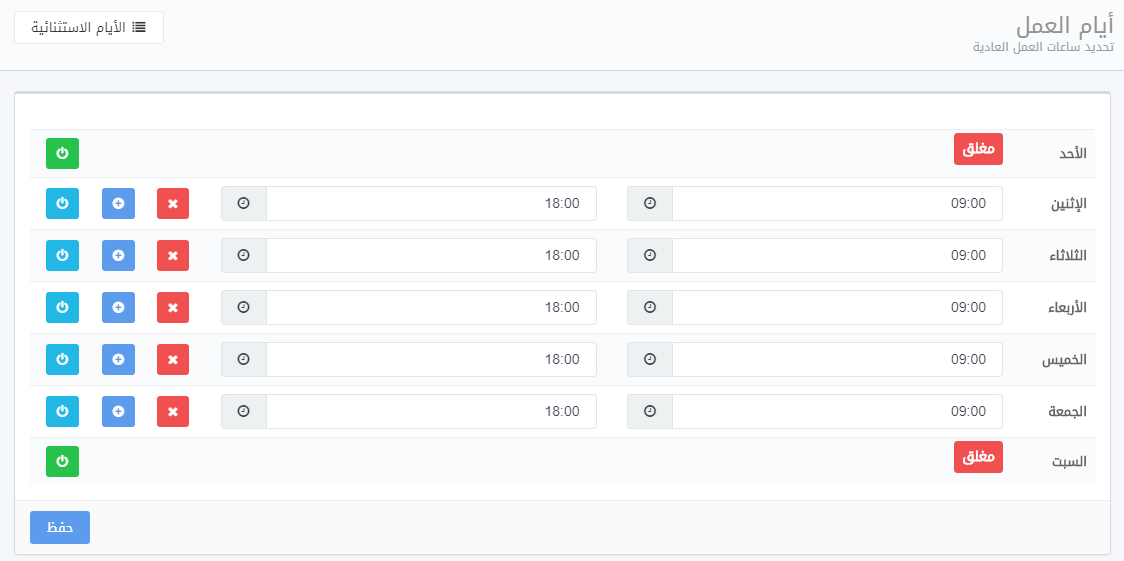The image size is (1124, 561).
Task: Open clock picker for Thursday 09:00 start time
Action: 650,359
